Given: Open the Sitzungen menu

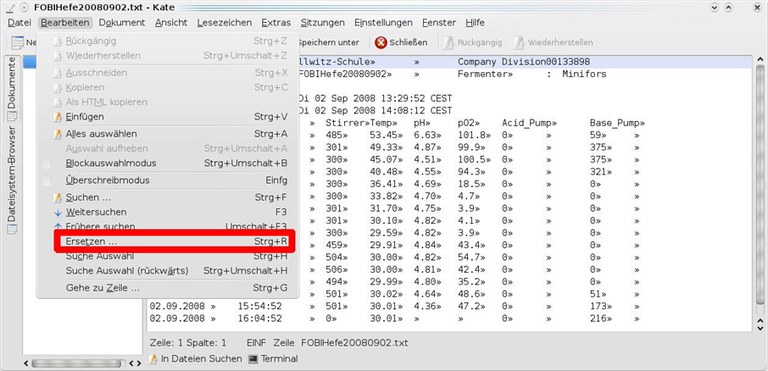Looking at the screenshot, I should coord(322,23).
